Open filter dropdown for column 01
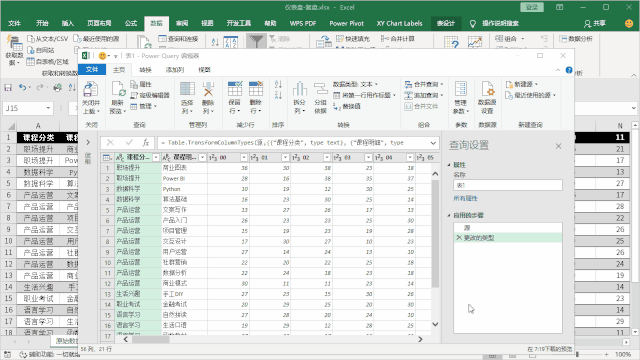This screenshot has height=360, width=640. click(285, 158)
